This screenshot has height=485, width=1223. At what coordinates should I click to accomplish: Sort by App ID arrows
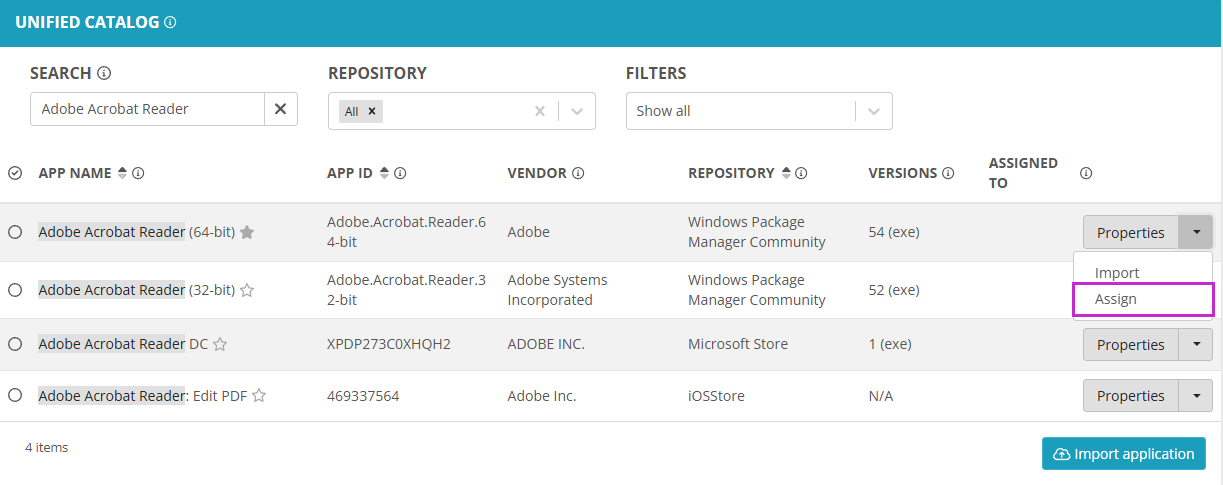(x=384, y=173)
